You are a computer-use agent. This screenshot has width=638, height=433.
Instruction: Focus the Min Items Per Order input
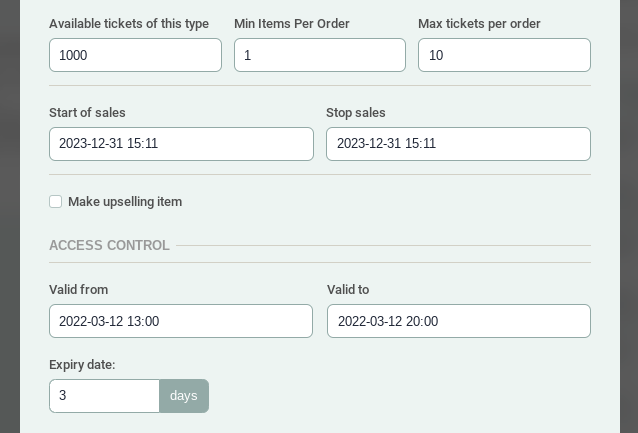pyautogui.click(x=319, y=56)
